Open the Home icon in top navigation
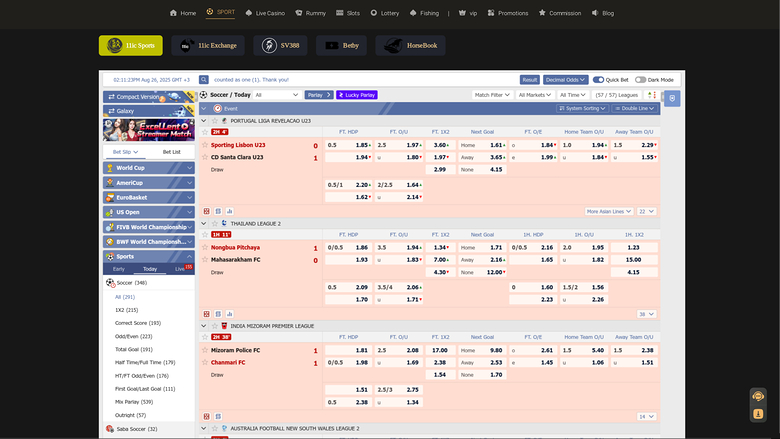 coord(173,13)
